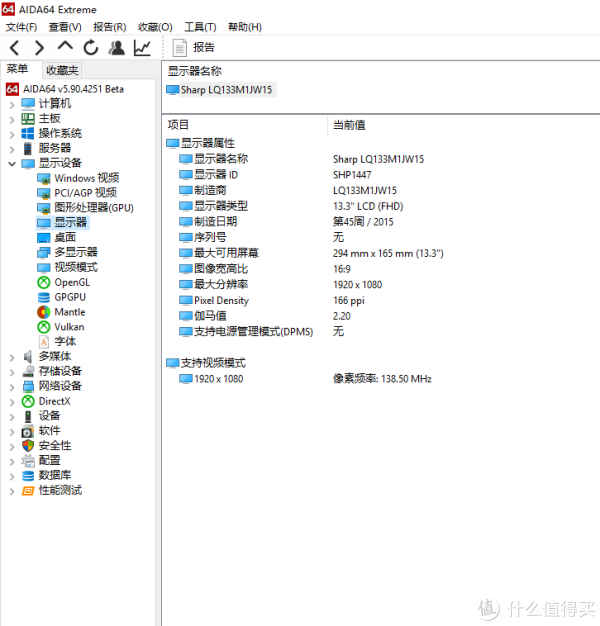Select the OpenGL icon in tree
Viewport: 600px width, 626px height.
point(44,283)
